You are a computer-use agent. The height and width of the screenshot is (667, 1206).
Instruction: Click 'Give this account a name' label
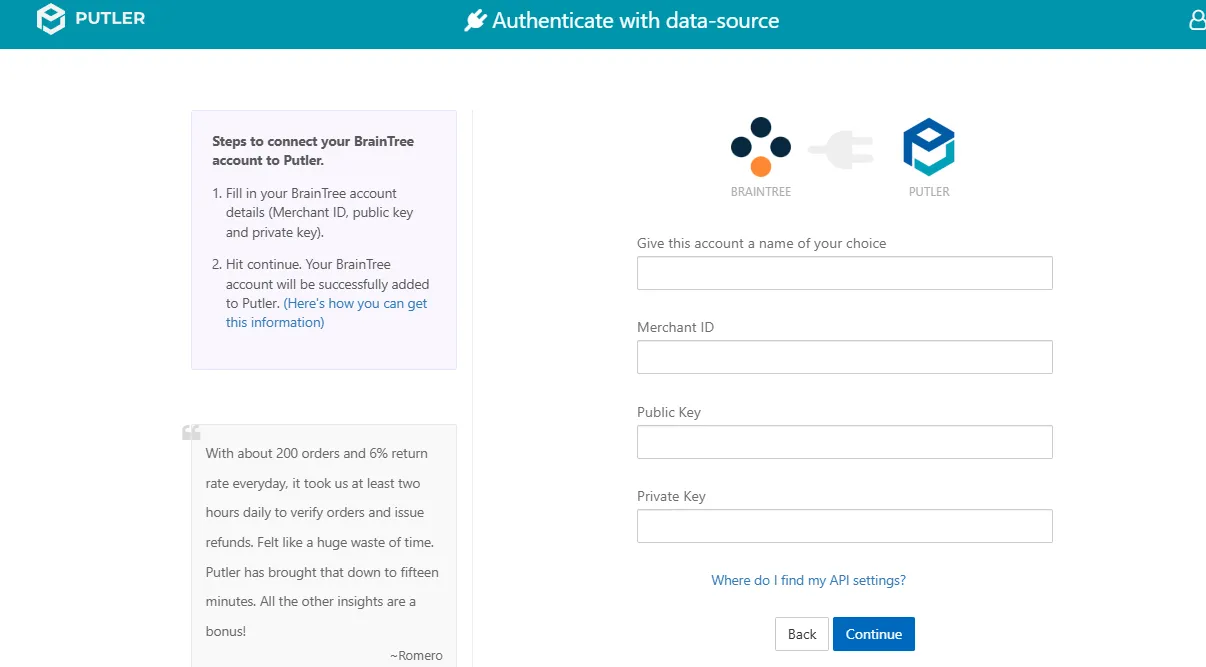(x=762, y=243)
